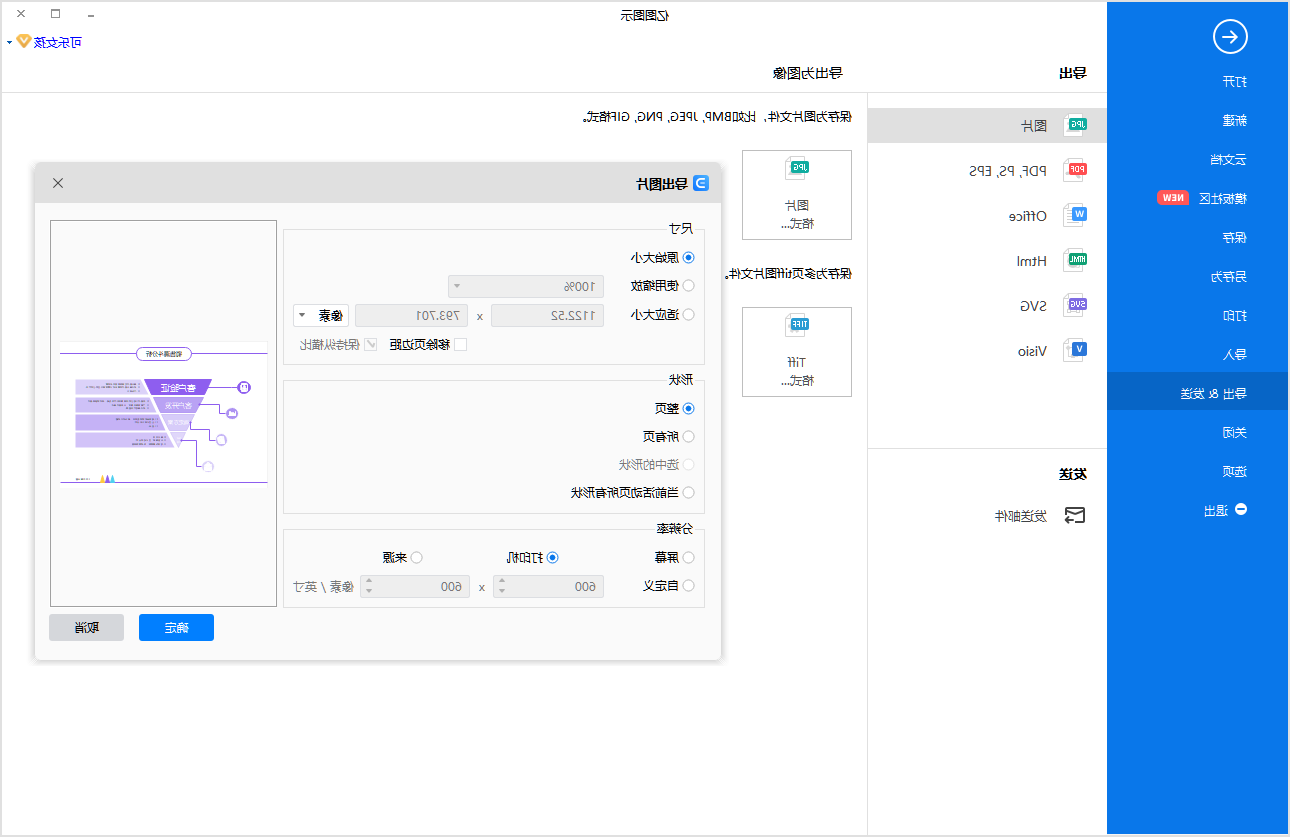
Task: Click the 793.701 height input field
Action: 411,315
